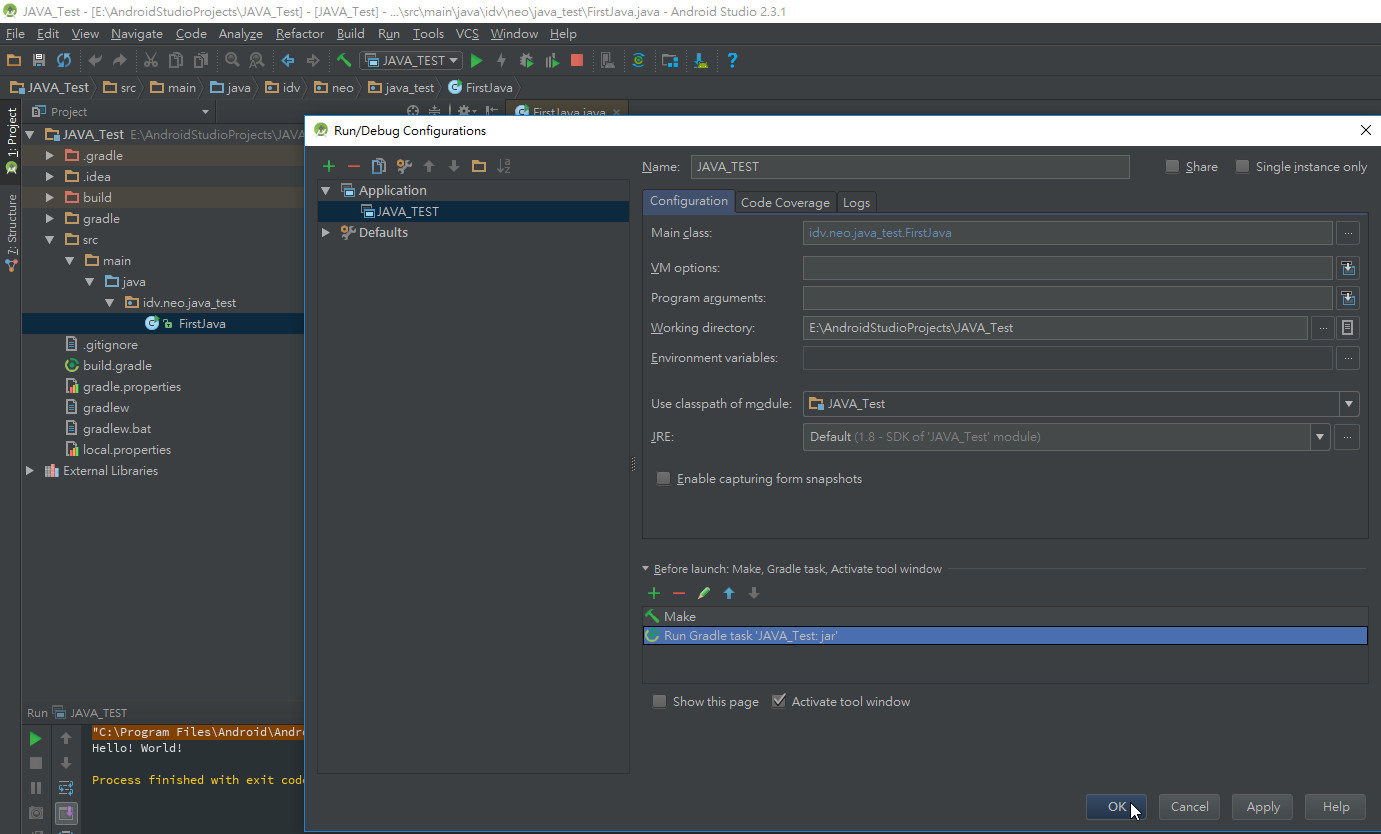
Task: Edit the selected Before launch task with the pencil
Action: pos(704,593)
